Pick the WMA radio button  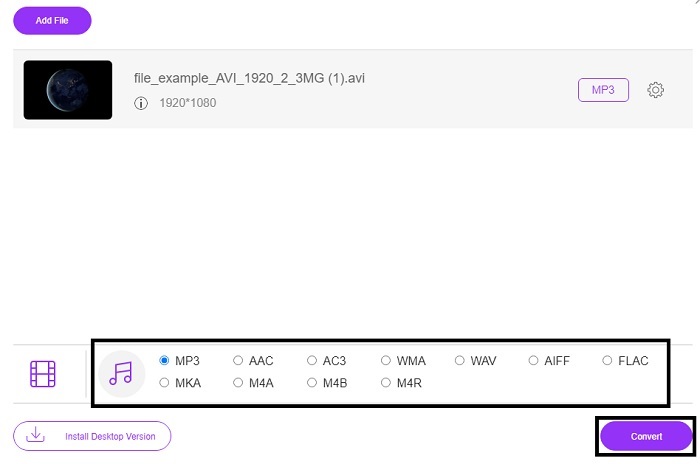(x=386, y=361)
